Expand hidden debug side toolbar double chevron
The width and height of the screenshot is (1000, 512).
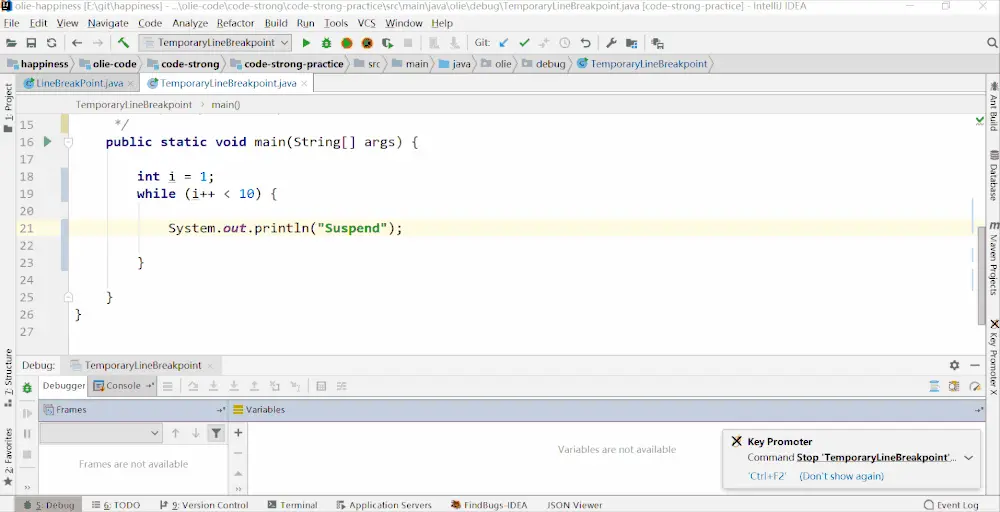(27, 488)
